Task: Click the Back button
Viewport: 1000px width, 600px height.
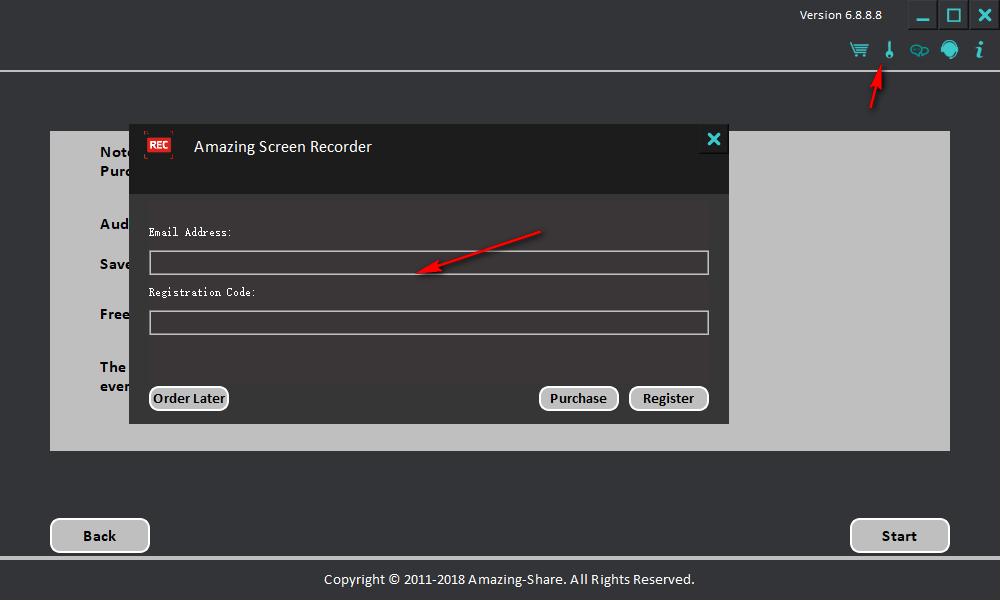Action: (99, 536)
